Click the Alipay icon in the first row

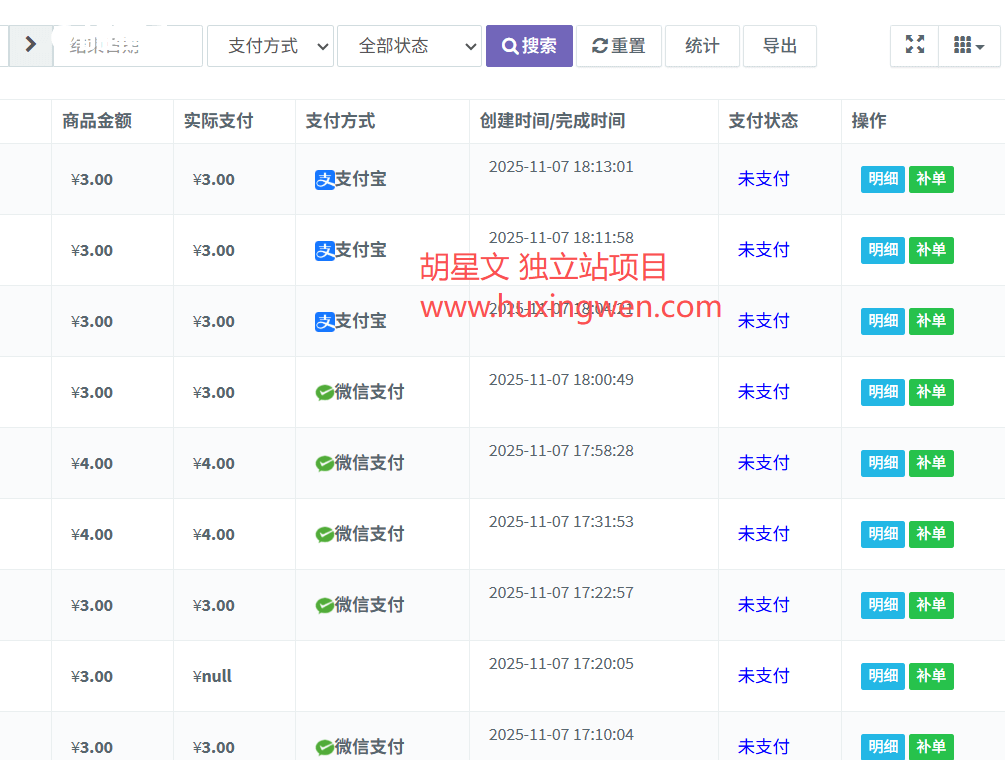(x=325, y=178)
